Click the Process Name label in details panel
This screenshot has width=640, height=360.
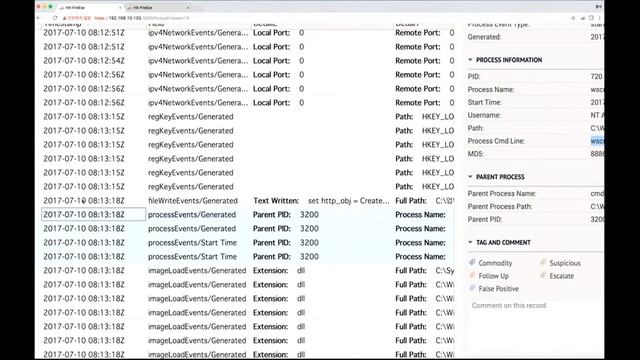click(491, 89)
